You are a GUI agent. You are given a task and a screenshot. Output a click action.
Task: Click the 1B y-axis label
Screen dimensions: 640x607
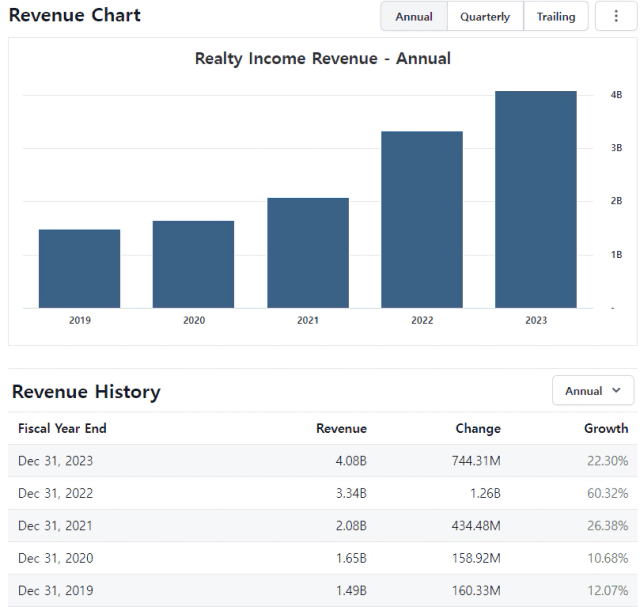(616, 255)
